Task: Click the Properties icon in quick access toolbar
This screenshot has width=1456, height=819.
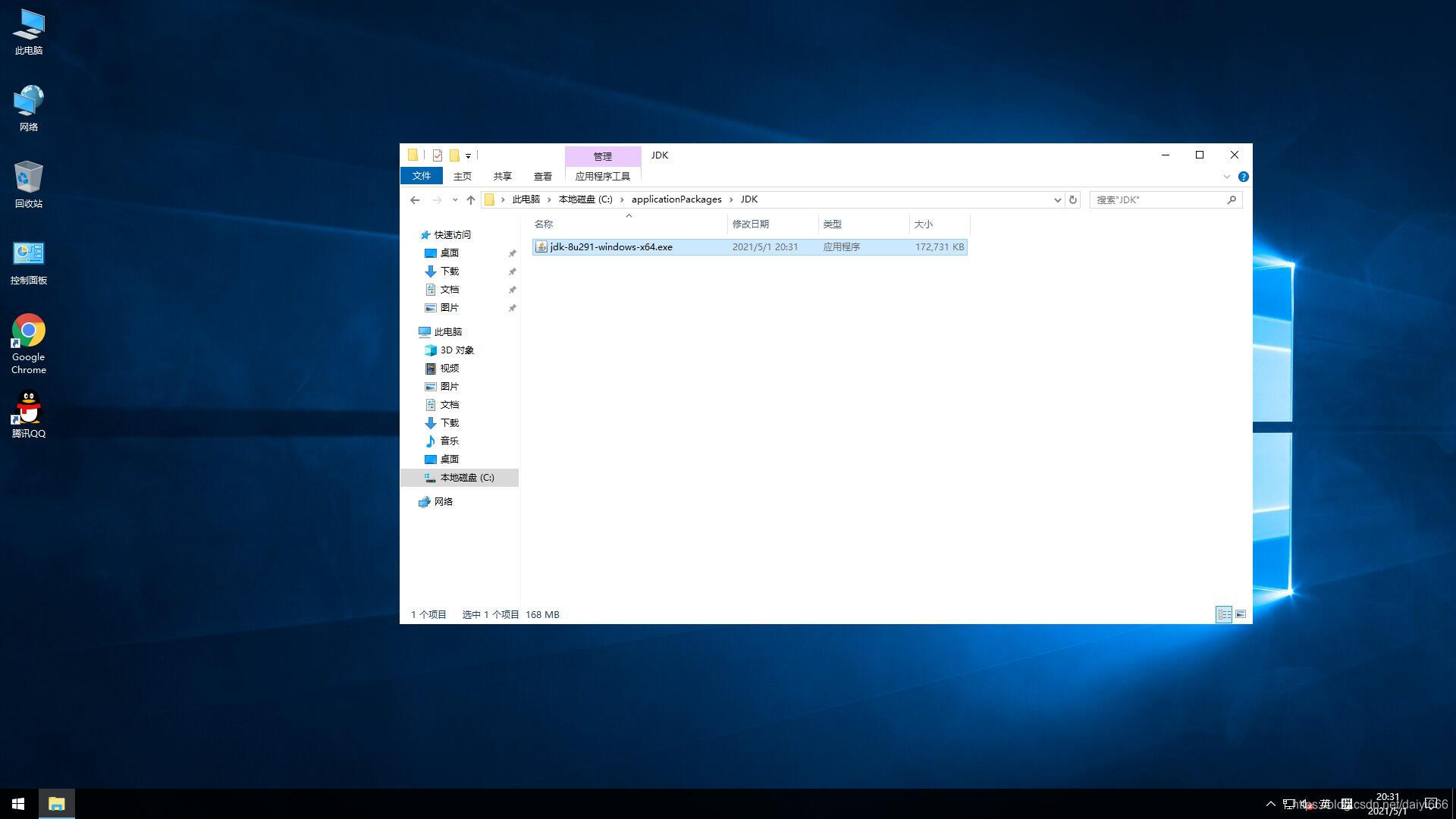Action: [x=438, y=155]
